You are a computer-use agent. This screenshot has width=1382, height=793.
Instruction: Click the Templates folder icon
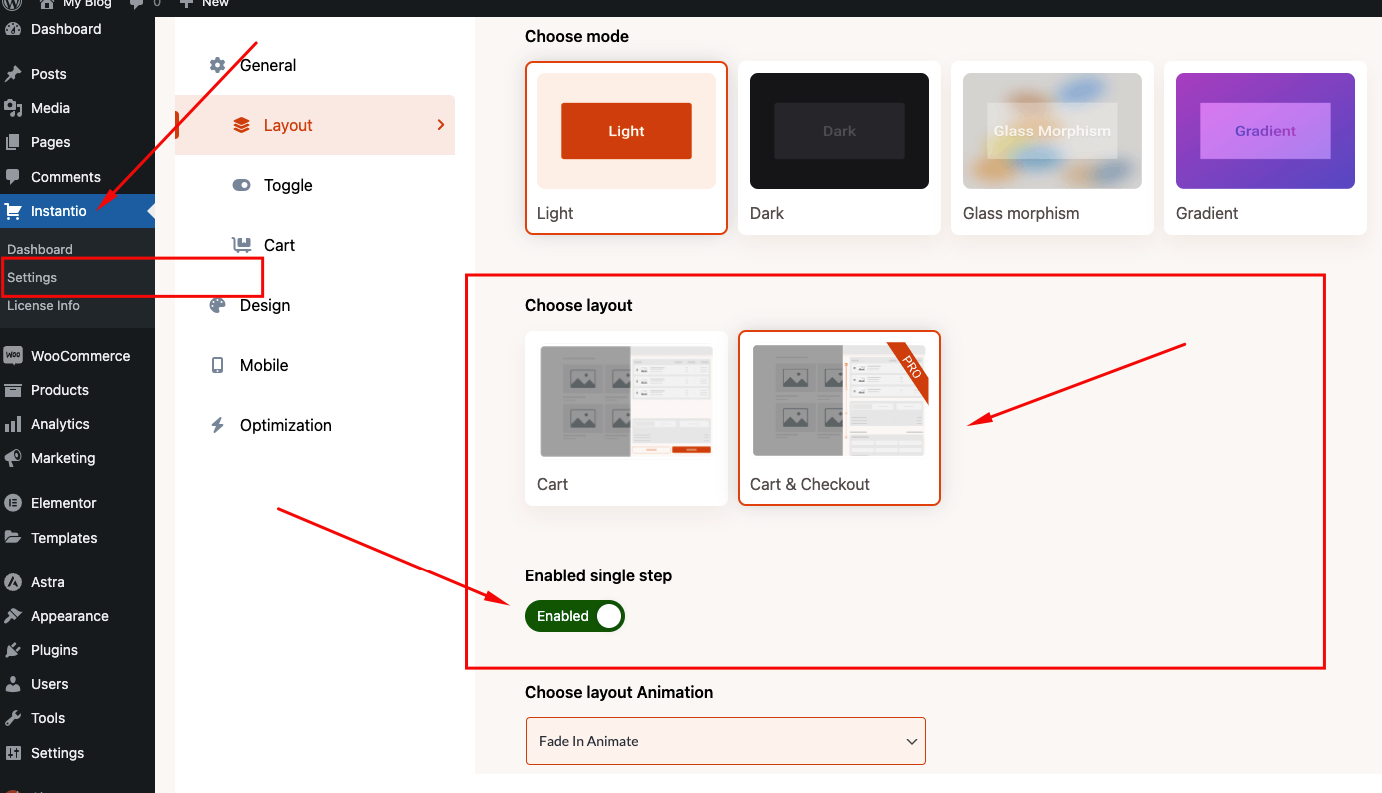point(13,538)
